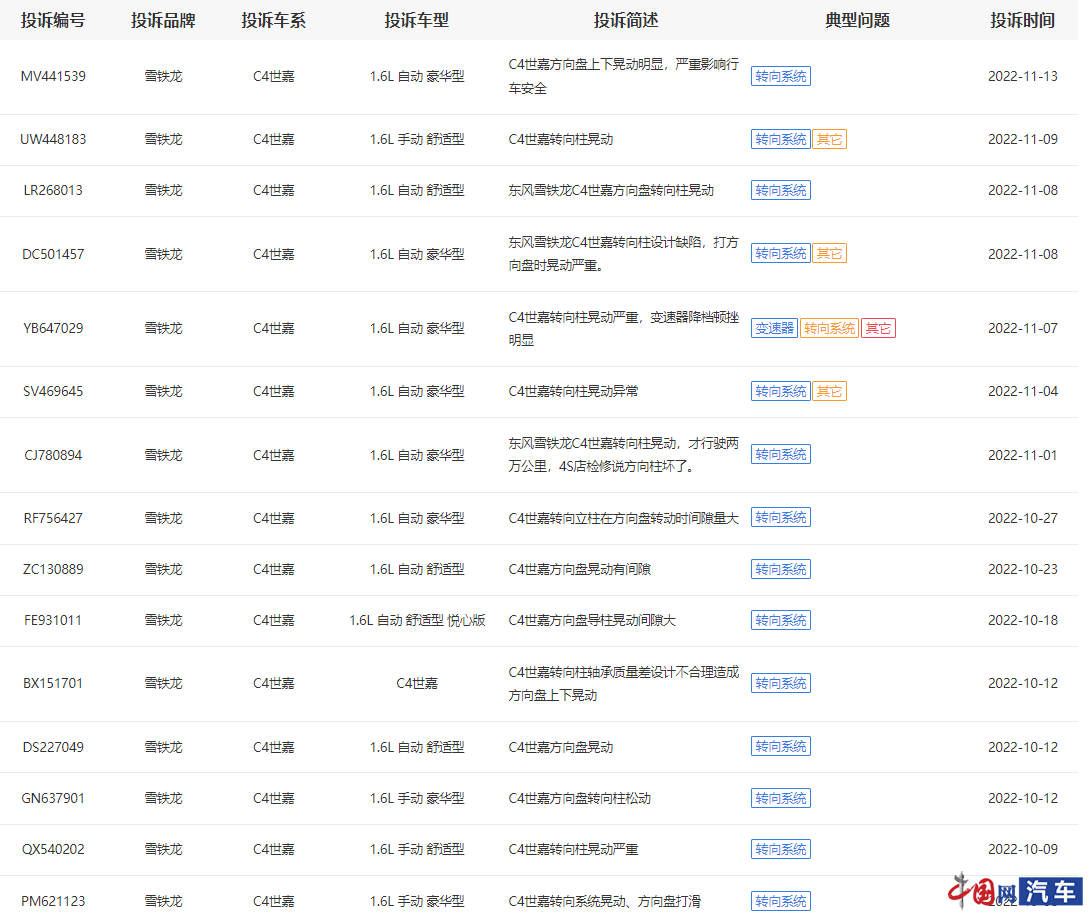The image size is (1088, 919).
Task: Click the 转向系统 tag on complaint BX151701
Action: [781, 683]
